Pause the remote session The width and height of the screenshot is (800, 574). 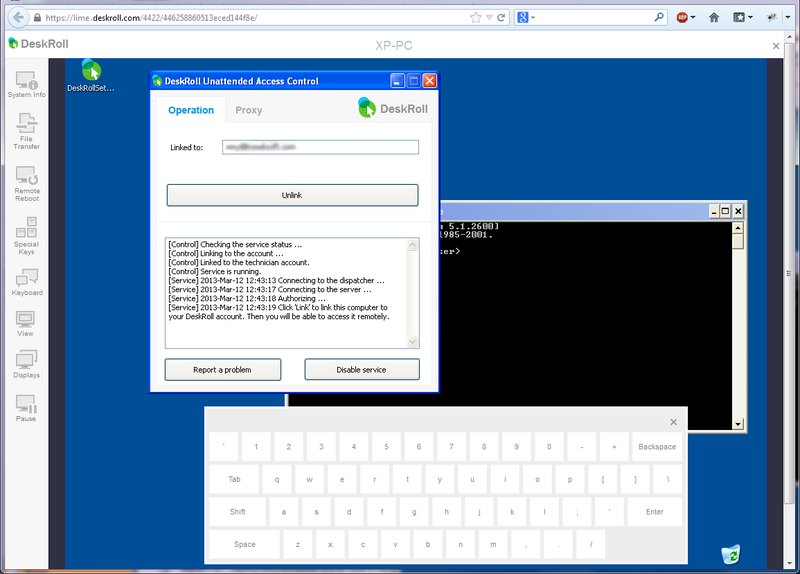26,408
